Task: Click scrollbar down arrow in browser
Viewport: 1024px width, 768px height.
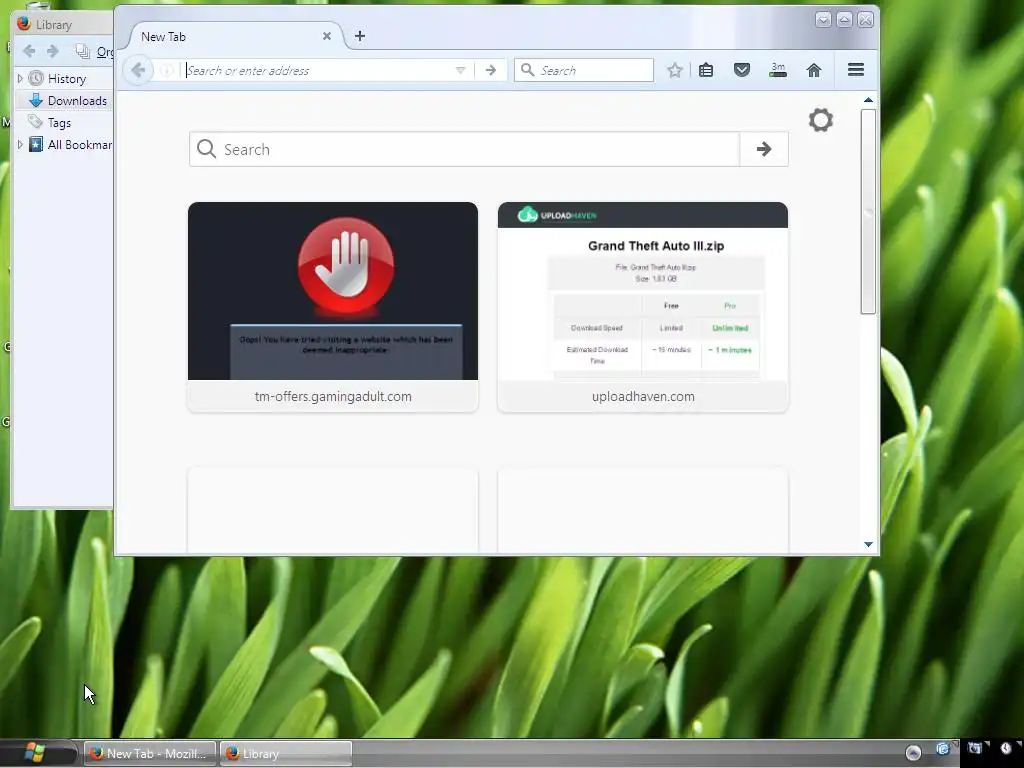Action: tap(868, 544)
